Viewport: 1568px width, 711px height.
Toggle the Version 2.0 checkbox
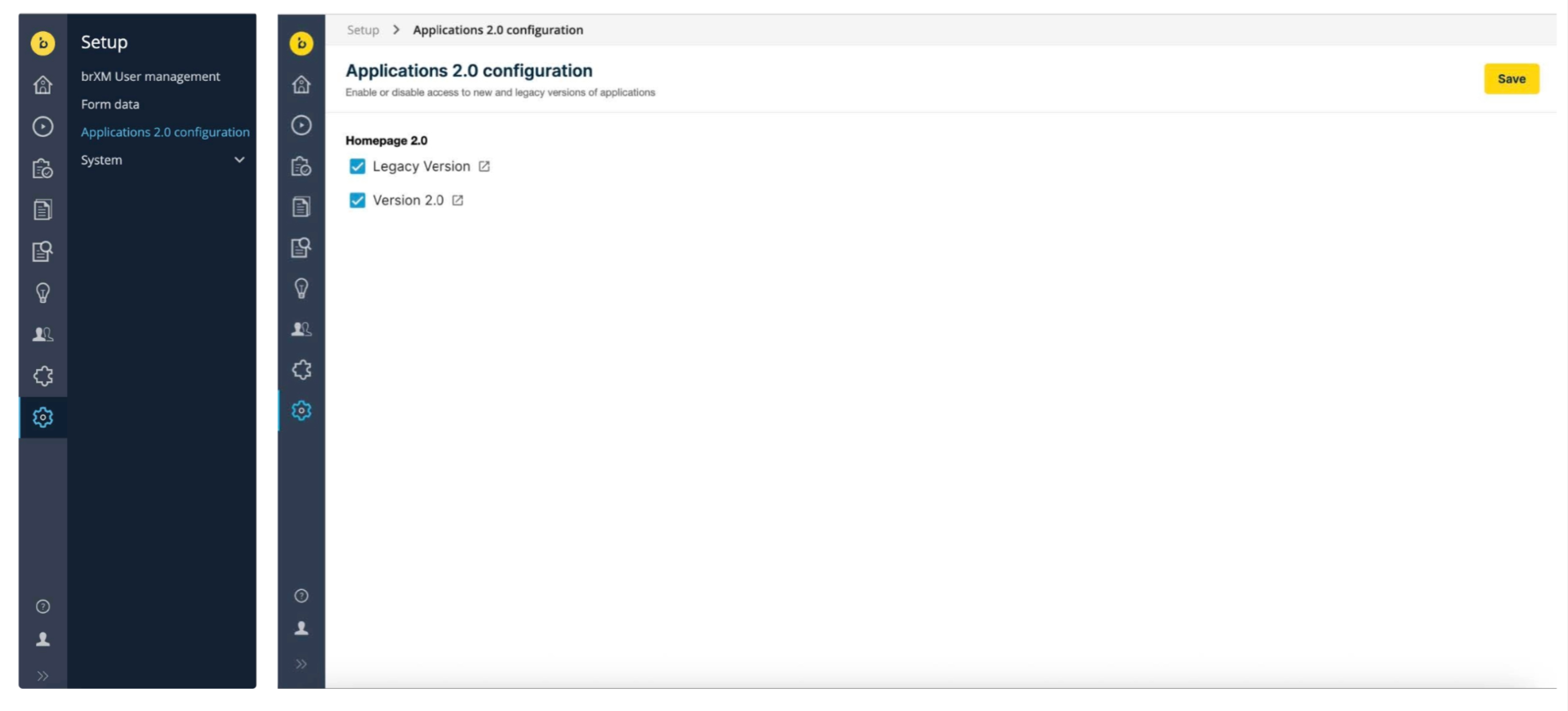point(357,201)
